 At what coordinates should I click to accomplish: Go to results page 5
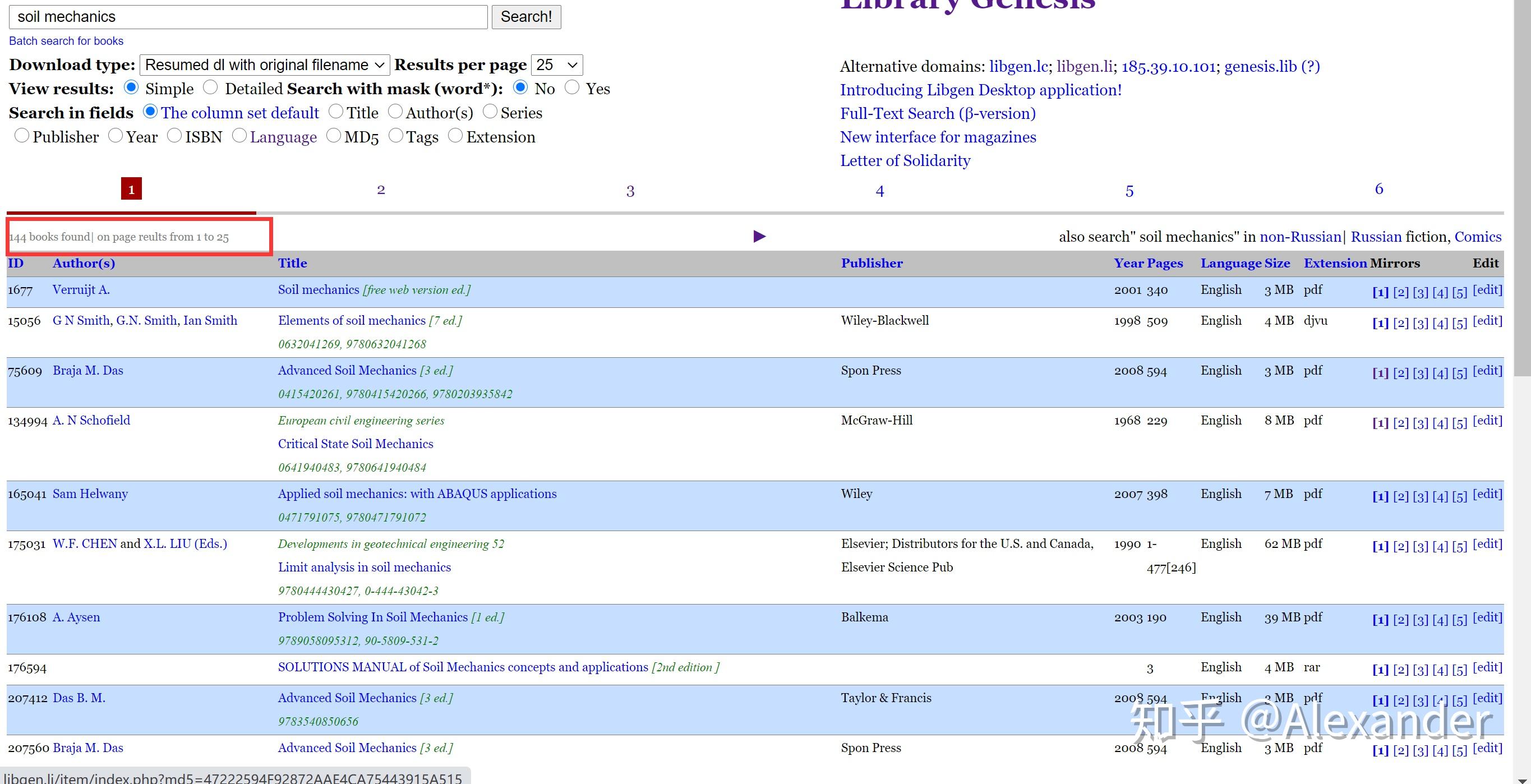tap(1129, 191)
